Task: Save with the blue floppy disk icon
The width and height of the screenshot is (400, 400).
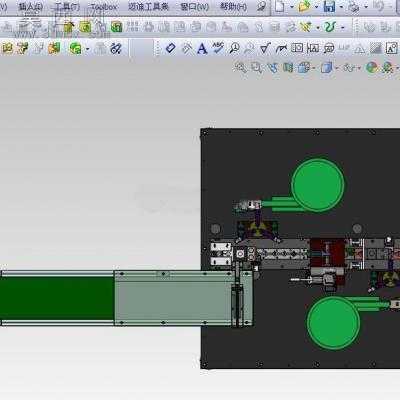Action: click(x=329, y=6)
